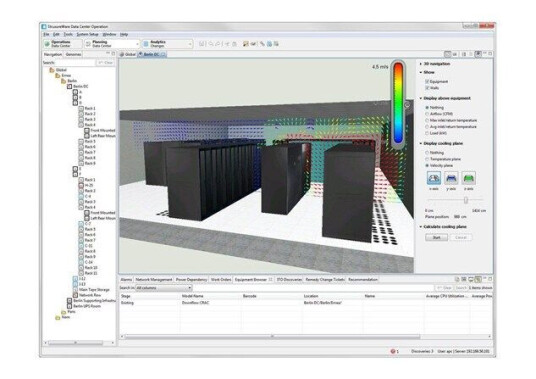Image resolution: width=536 pixels, height=379 pixels.
Task: Switch to the Genomes tab
Action: (73, 54)
